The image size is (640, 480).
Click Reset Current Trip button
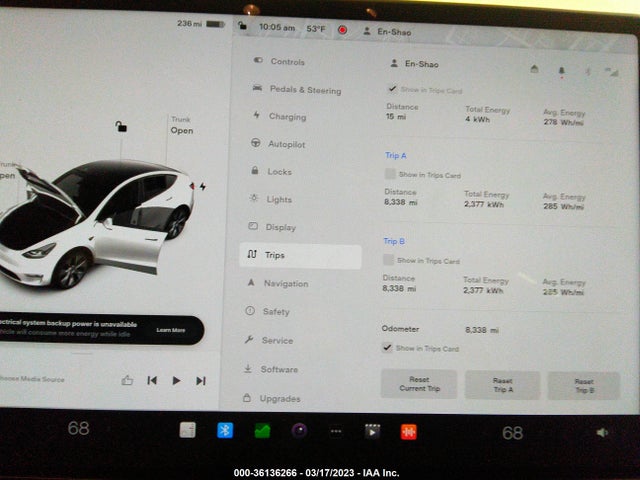click(x=419, y=384)
